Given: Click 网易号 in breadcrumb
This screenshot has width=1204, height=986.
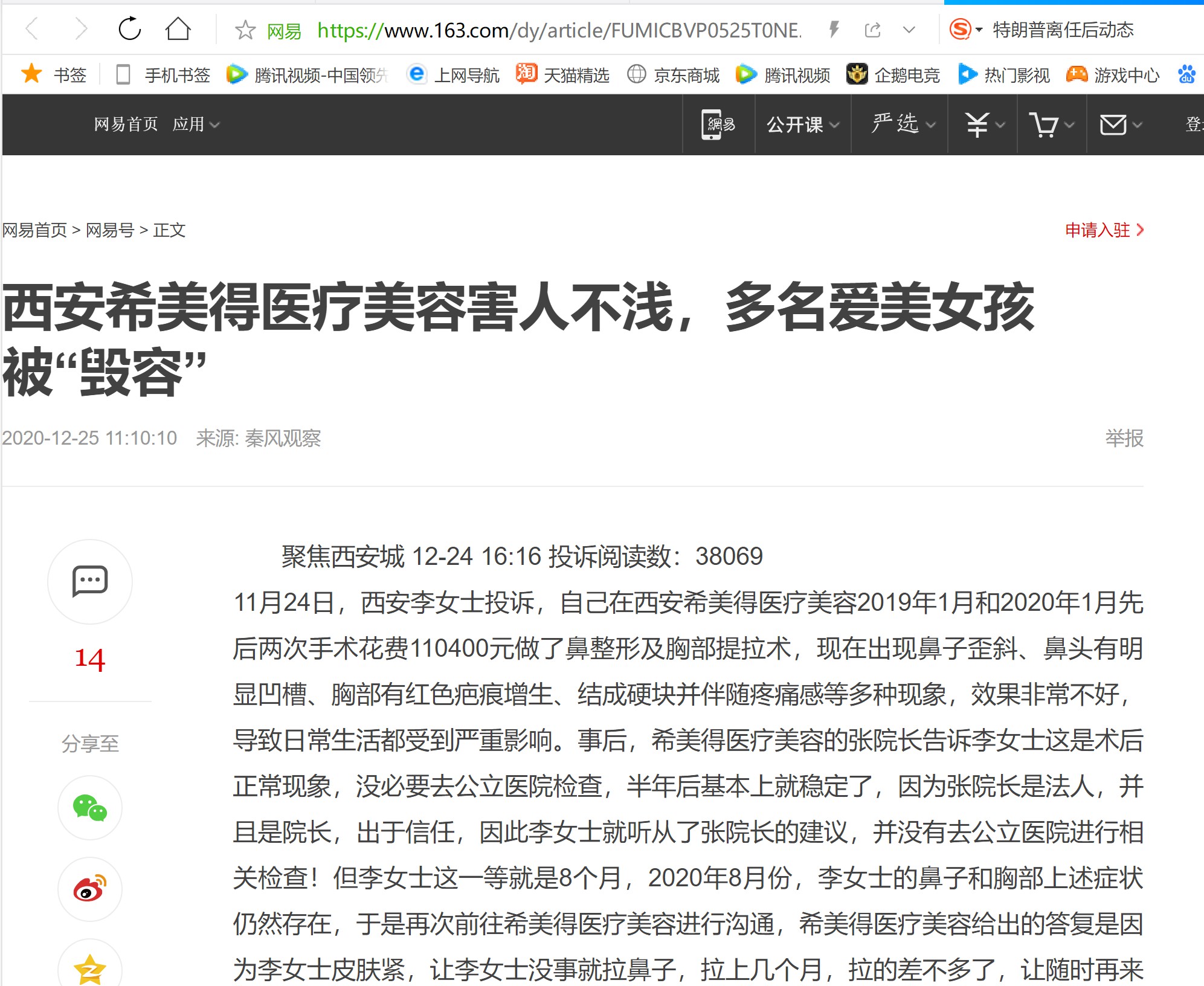Looking at the screenshot, I should pos(110,230).
